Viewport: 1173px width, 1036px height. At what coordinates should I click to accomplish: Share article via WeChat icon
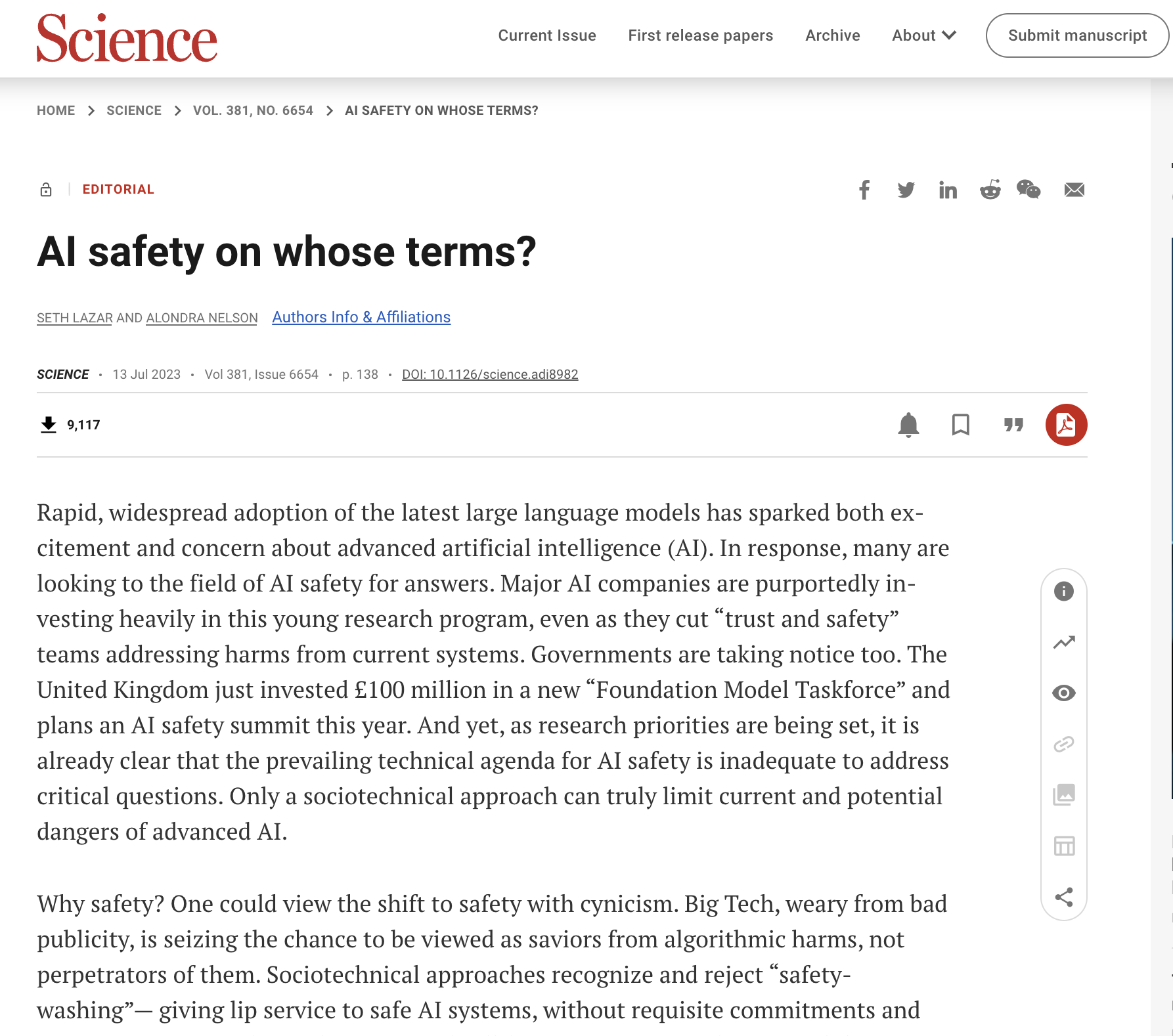[1029, 190]
